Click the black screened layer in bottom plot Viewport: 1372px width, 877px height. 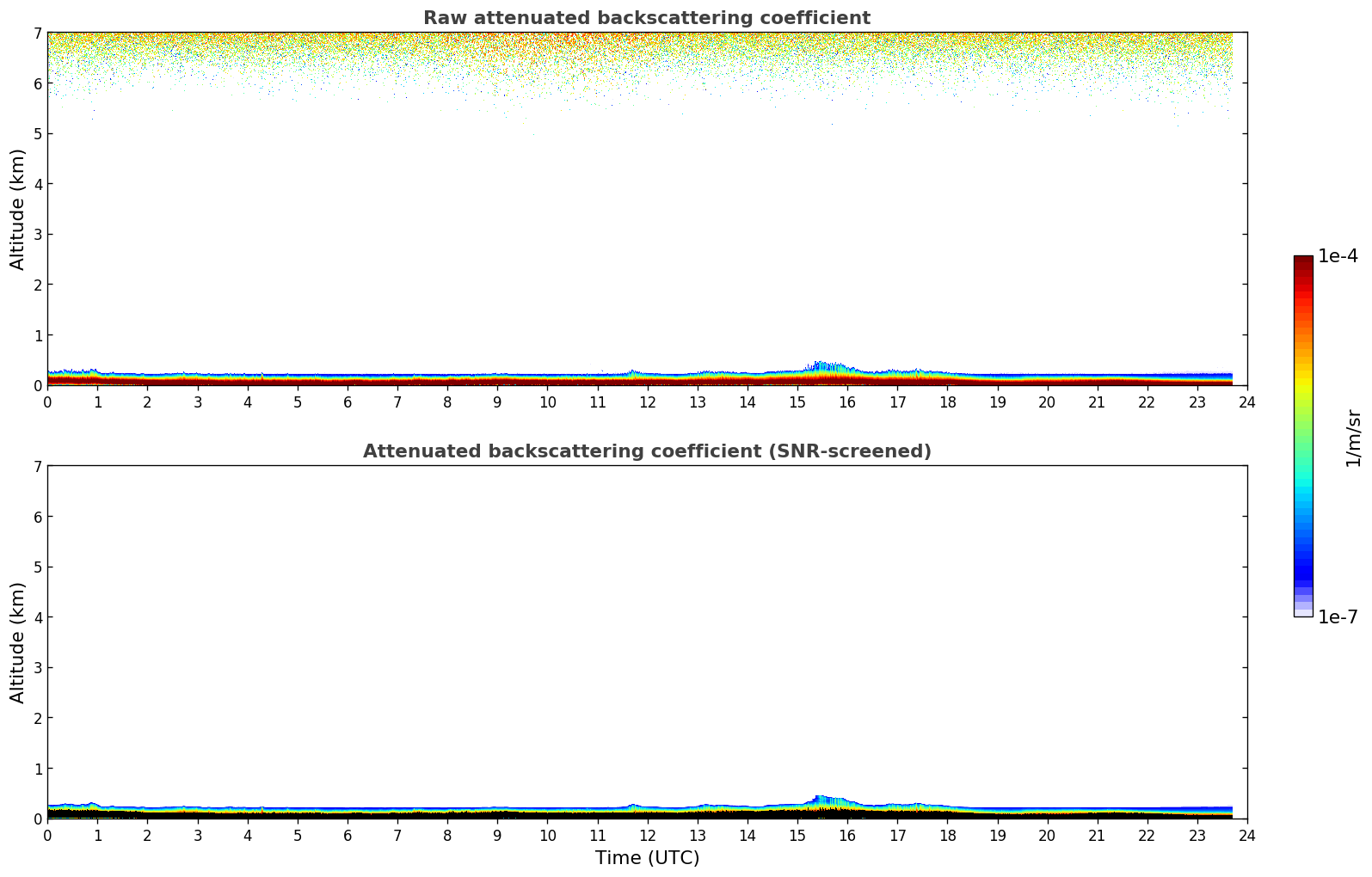point(516,815)
